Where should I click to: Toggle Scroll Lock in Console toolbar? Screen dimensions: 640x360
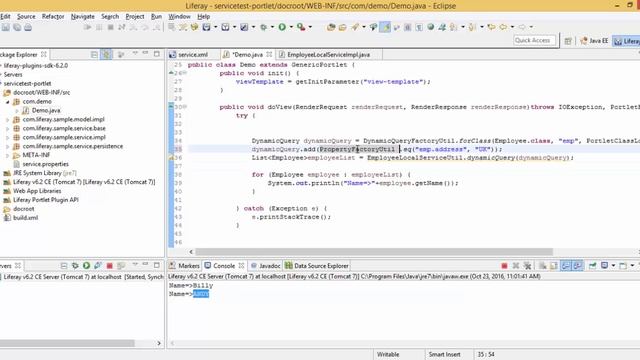tap(554, 266)
